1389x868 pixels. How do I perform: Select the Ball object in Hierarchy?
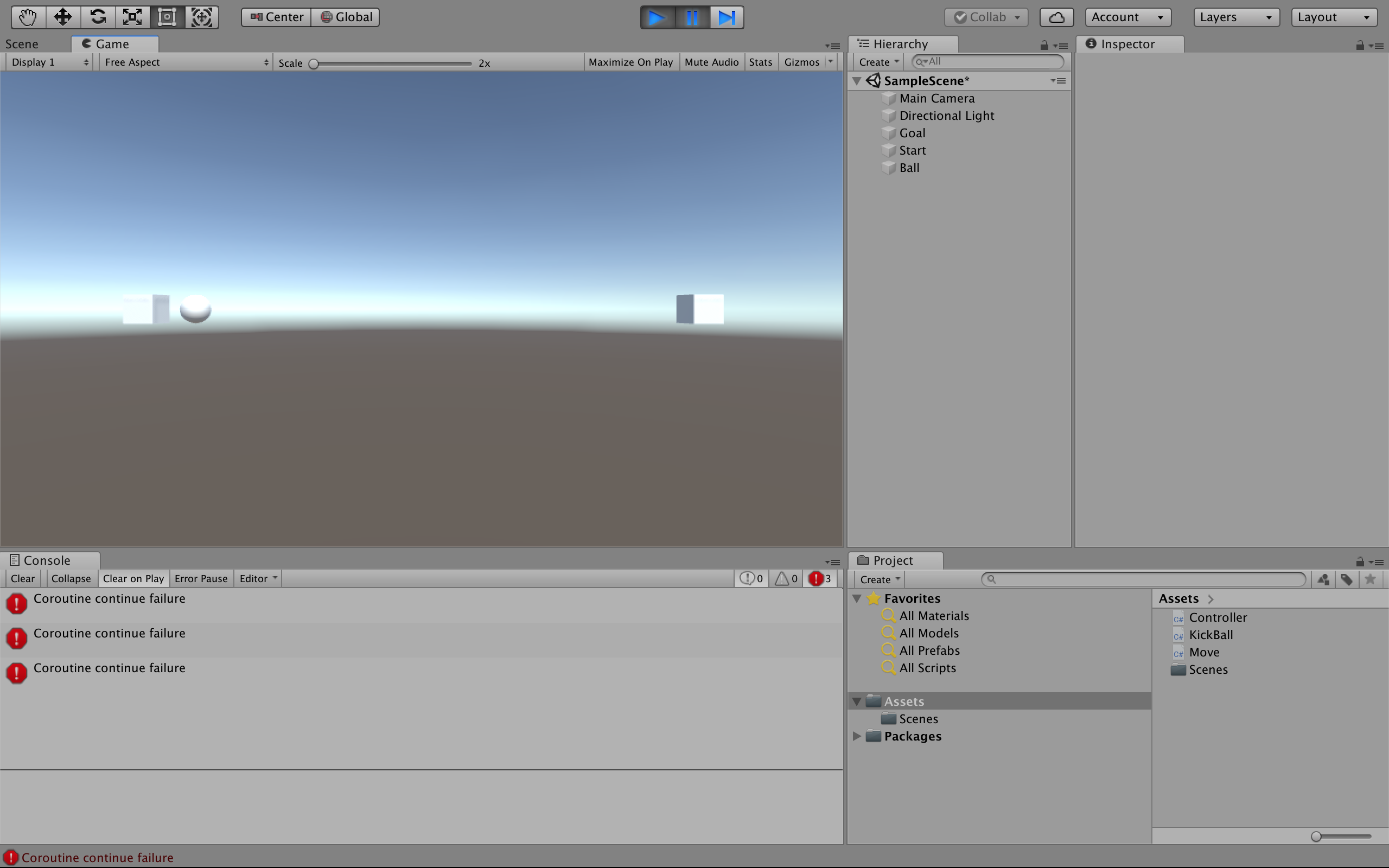(x=909, y=168)
